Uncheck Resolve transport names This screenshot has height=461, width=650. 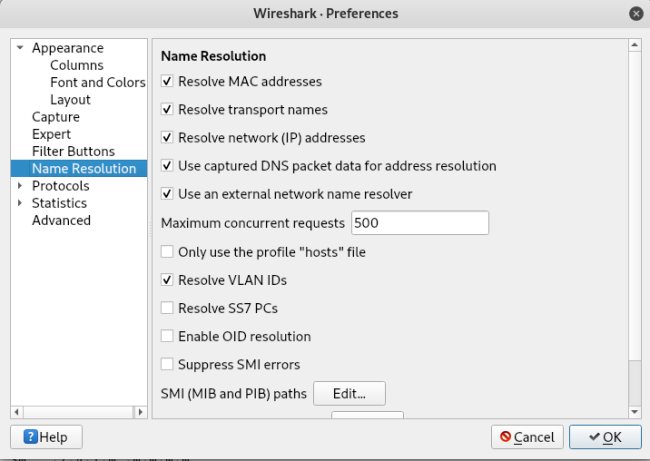click(168, 109)
